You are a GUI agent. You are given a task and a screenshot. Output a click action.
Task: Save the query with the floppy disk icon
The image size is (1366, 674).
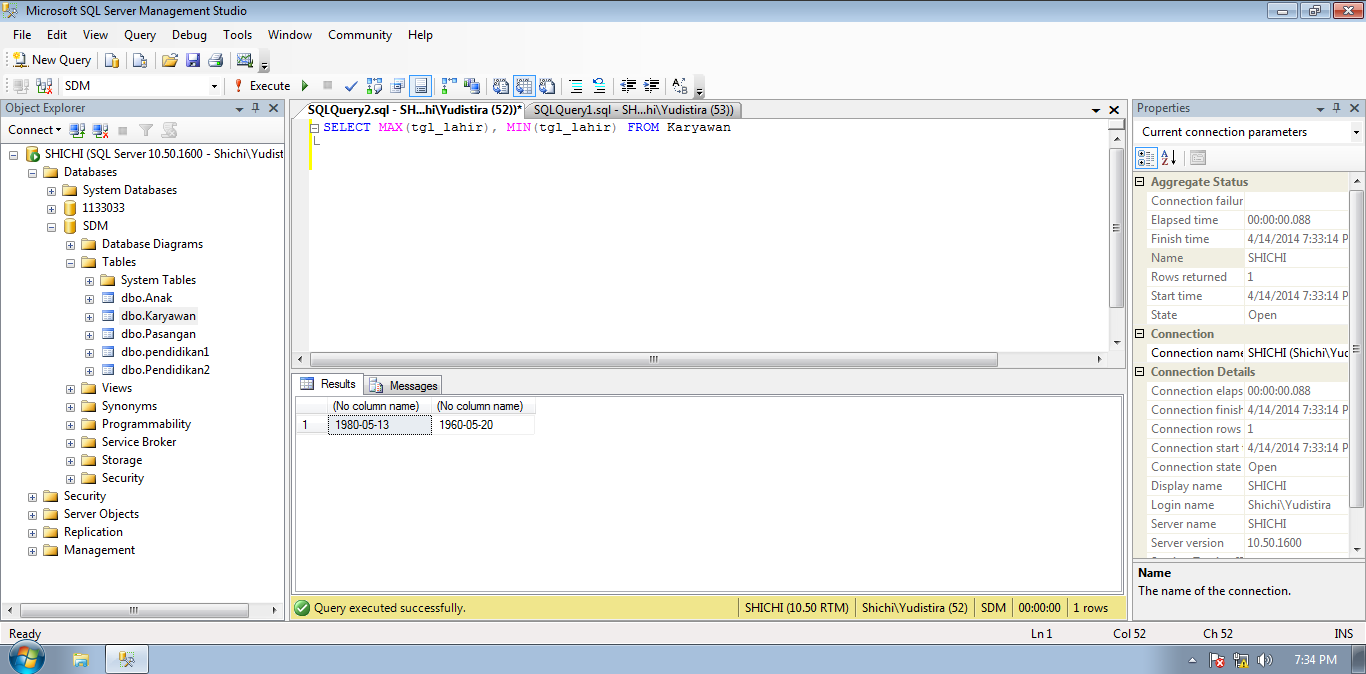click(193, 60)
